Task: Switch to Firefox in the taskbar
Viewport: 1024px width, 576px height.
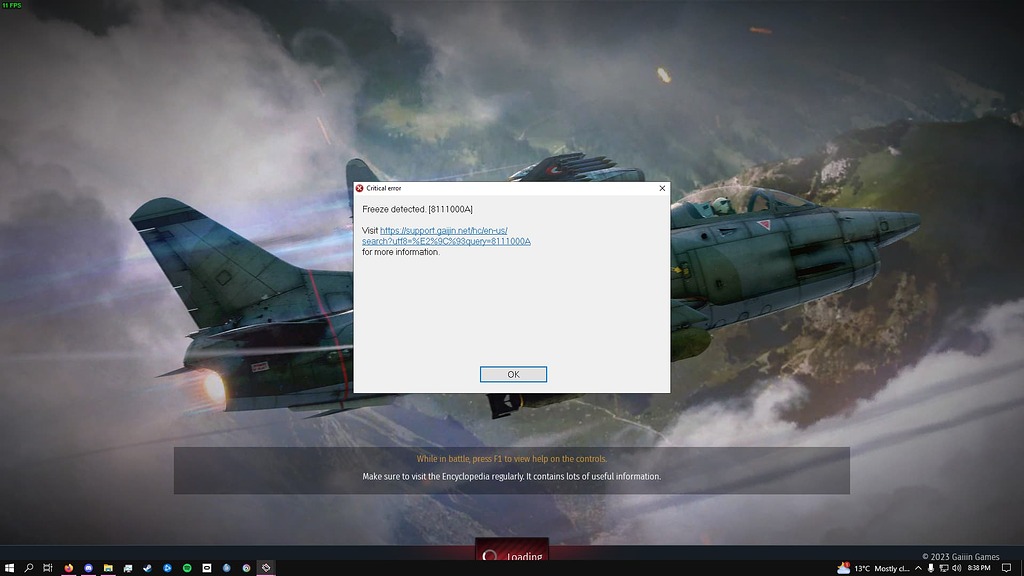Action: pos(69,568)
